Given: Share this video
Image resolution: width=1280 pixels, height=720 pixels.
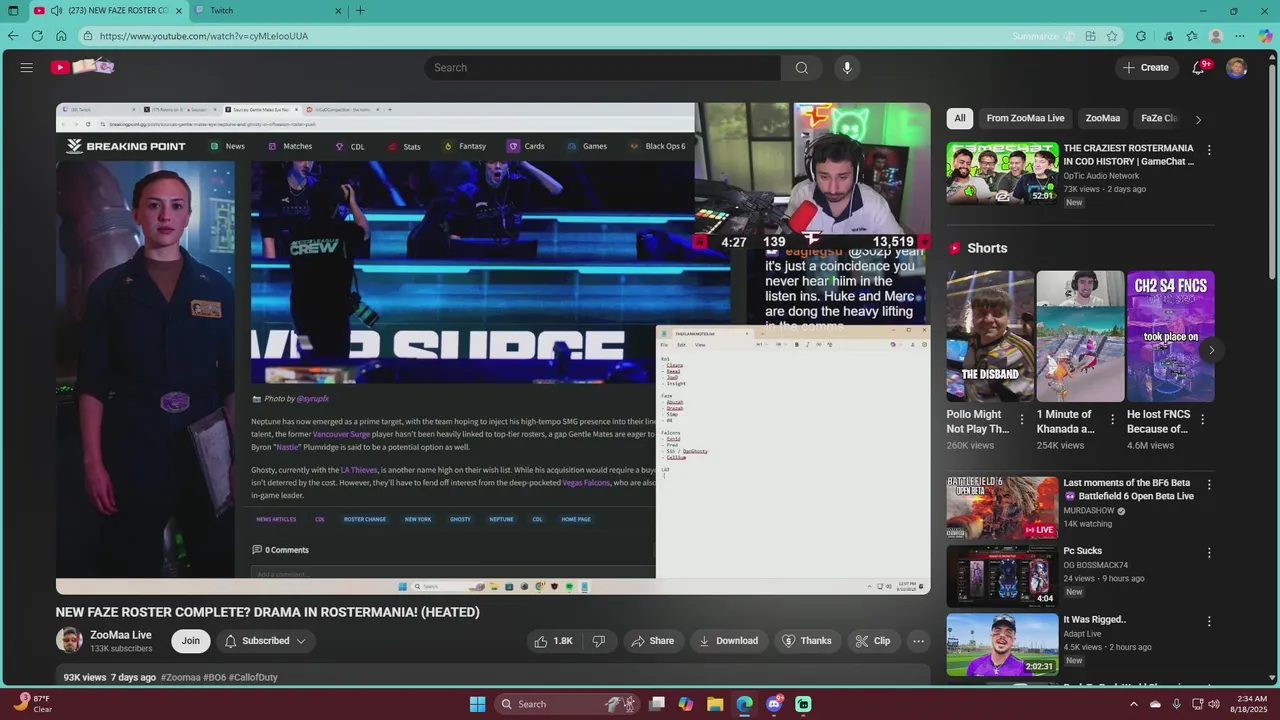Looking at the screenshot, I should (651, 641).
